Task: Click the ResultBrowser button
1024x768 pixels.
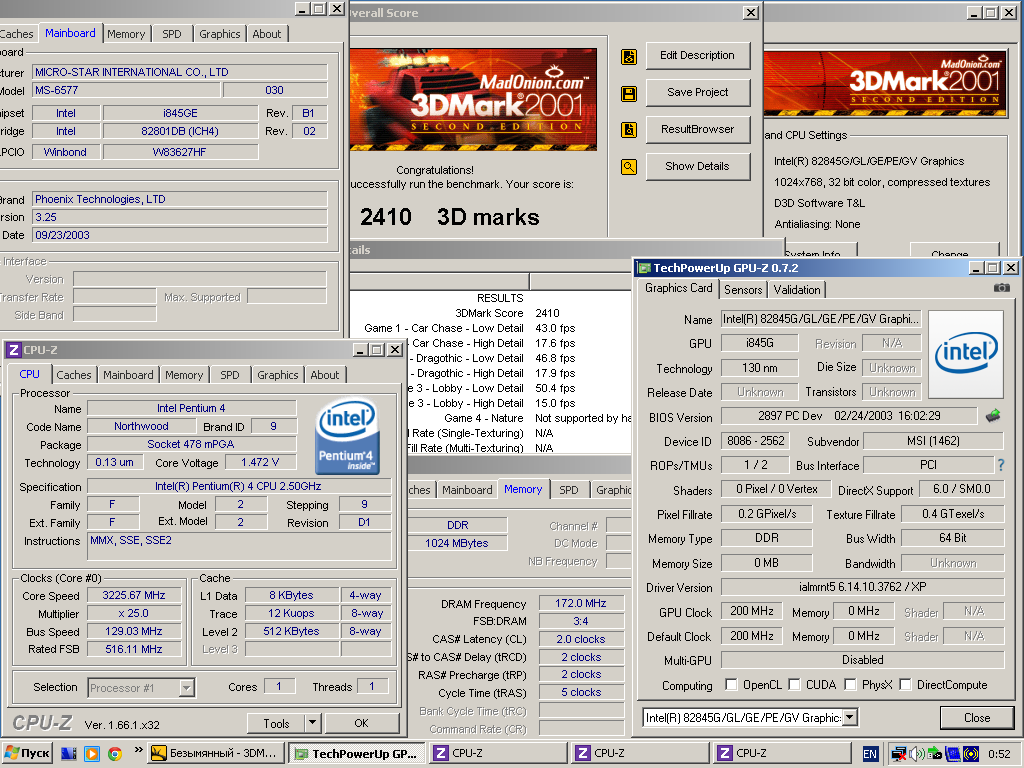Action: [x=697, y=129]
